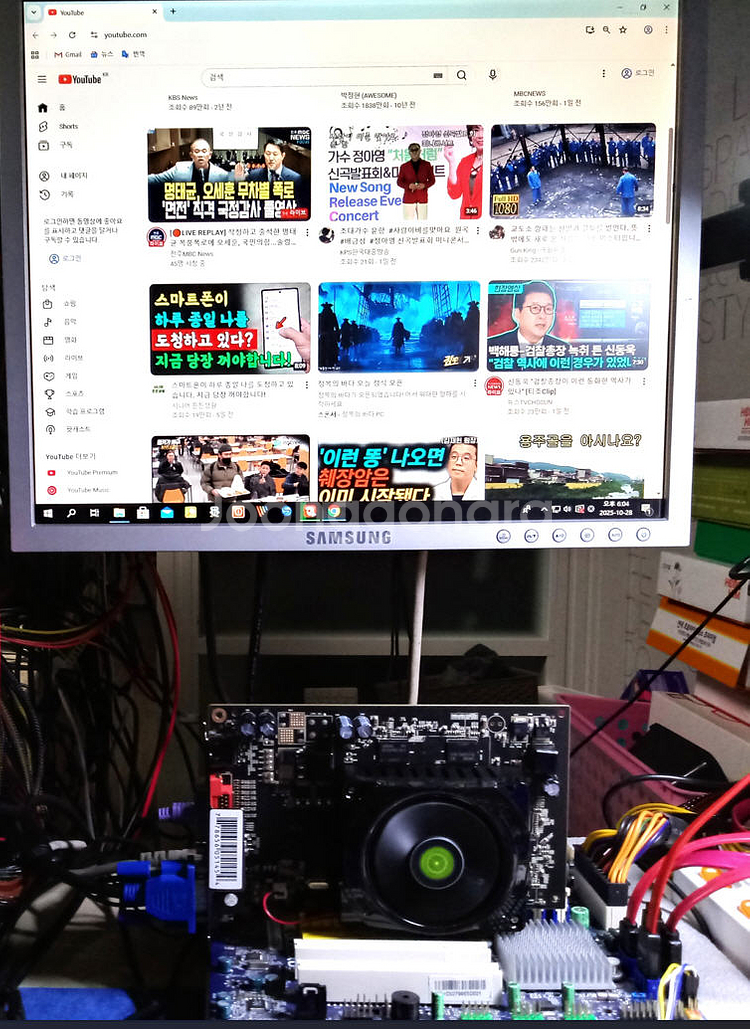Open the apps grid icon in bookmarks bar
750x1029 pixels.
(35, 54)
